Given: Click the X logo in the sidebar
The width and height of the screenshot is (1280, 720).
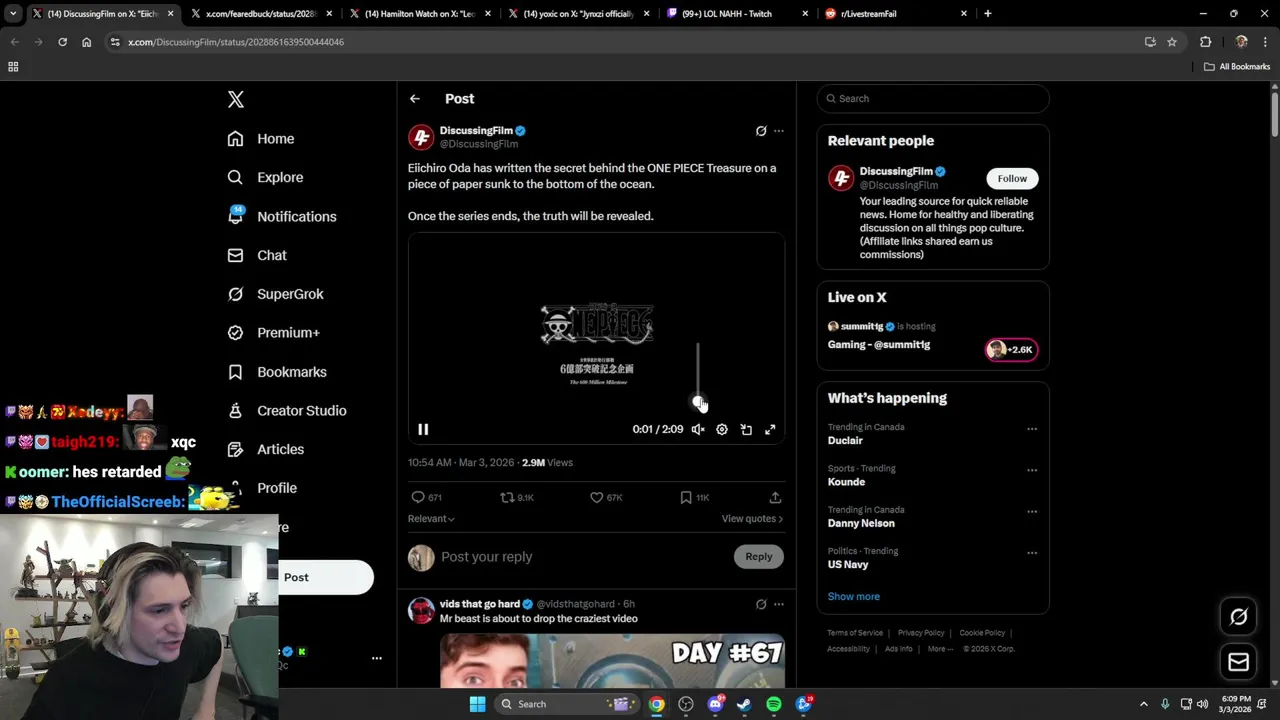Looking at the screenshot, I should [x=235, y=99].
